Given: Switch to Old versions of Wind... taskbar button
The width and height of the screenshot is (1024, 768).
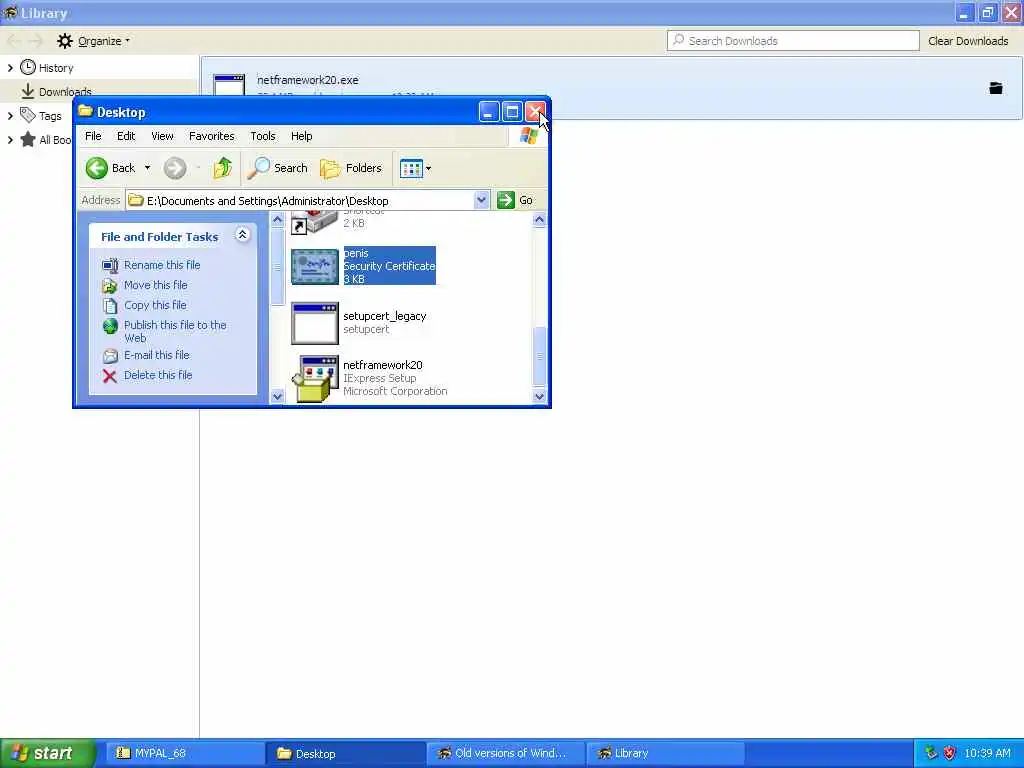Looking at the screenshot, I should 504,753.
